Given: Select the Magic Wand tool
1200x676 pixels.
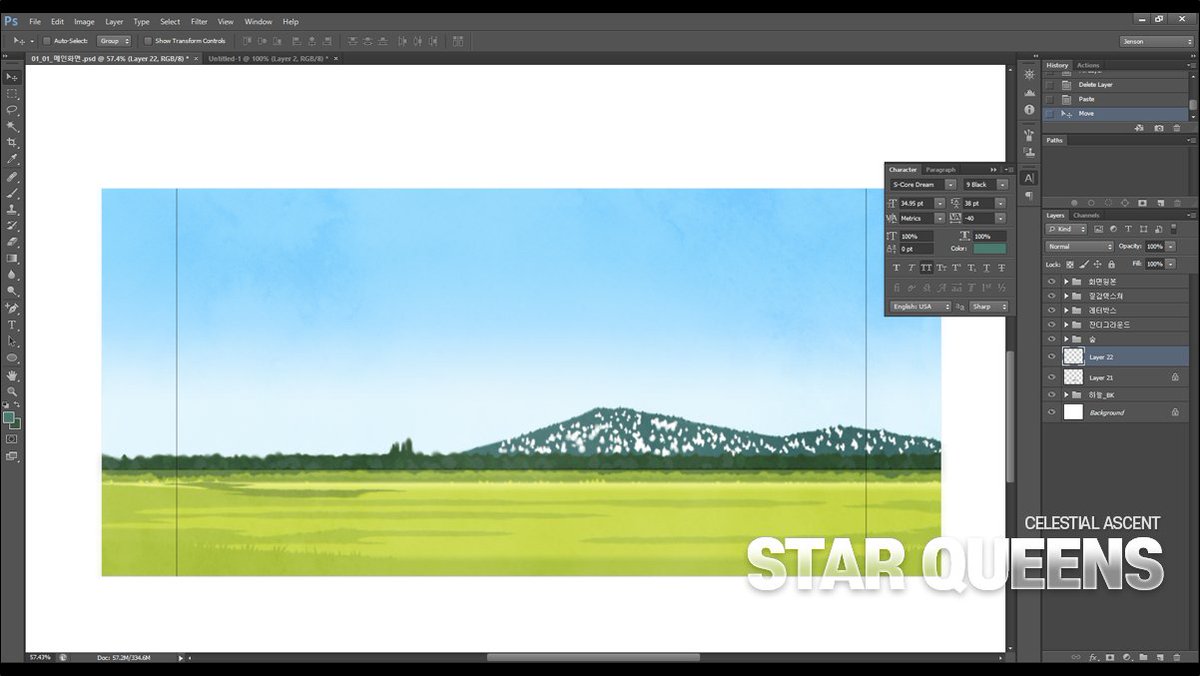Looking at the screenshot, I should tap(12, 127).
